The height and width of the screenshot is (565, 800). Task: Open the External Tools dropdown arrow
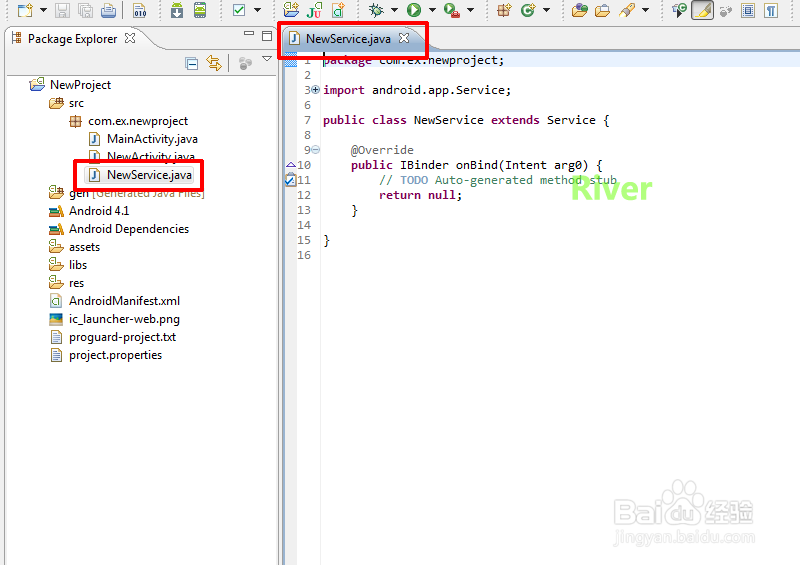click(470, 10)
